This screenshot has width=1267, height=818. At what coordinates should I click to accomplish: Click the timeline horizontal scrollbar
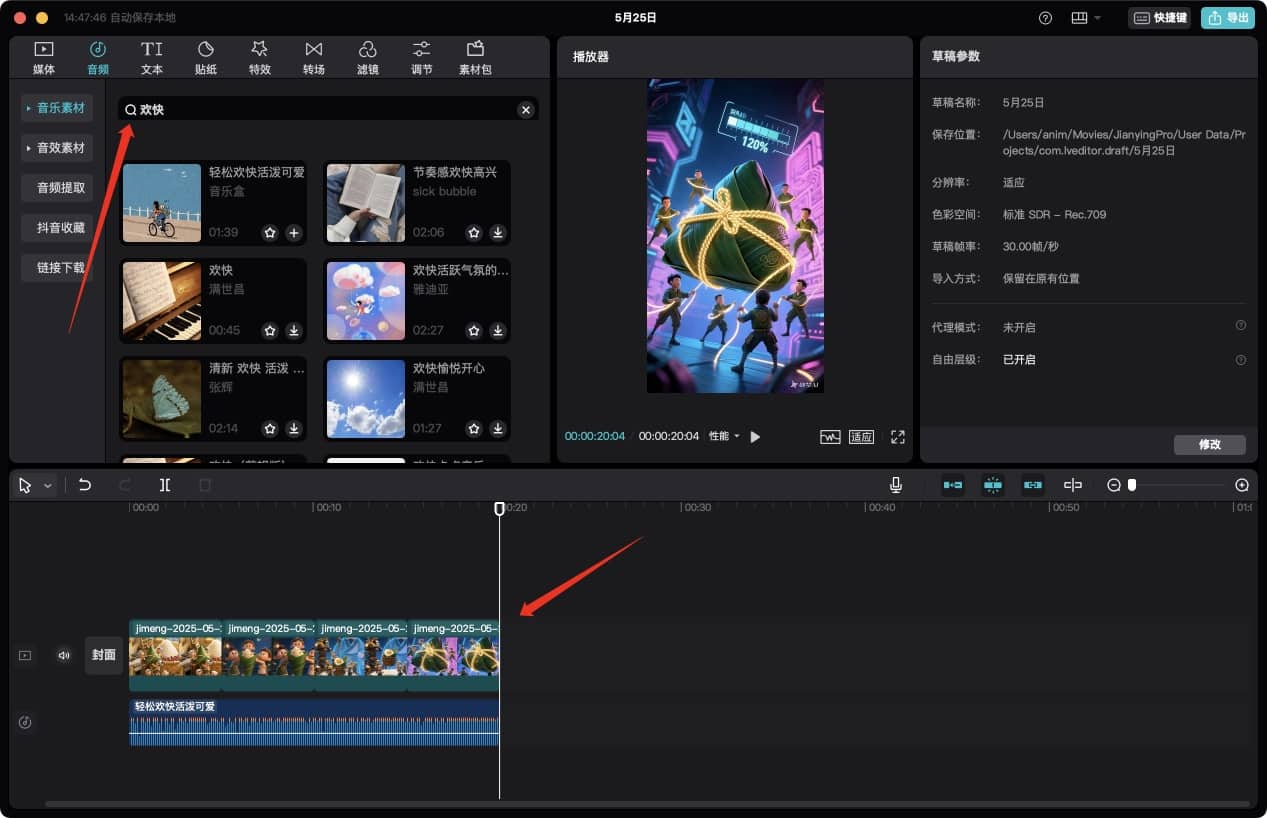[x=648, y=803]
